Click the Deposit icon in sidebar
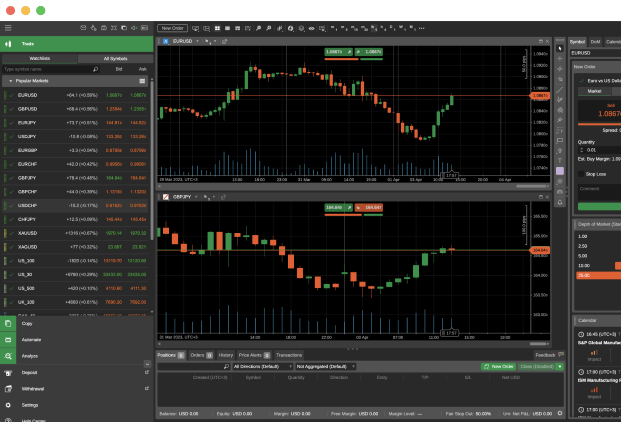Screen dimensions: 621x422 pos(9,372)
